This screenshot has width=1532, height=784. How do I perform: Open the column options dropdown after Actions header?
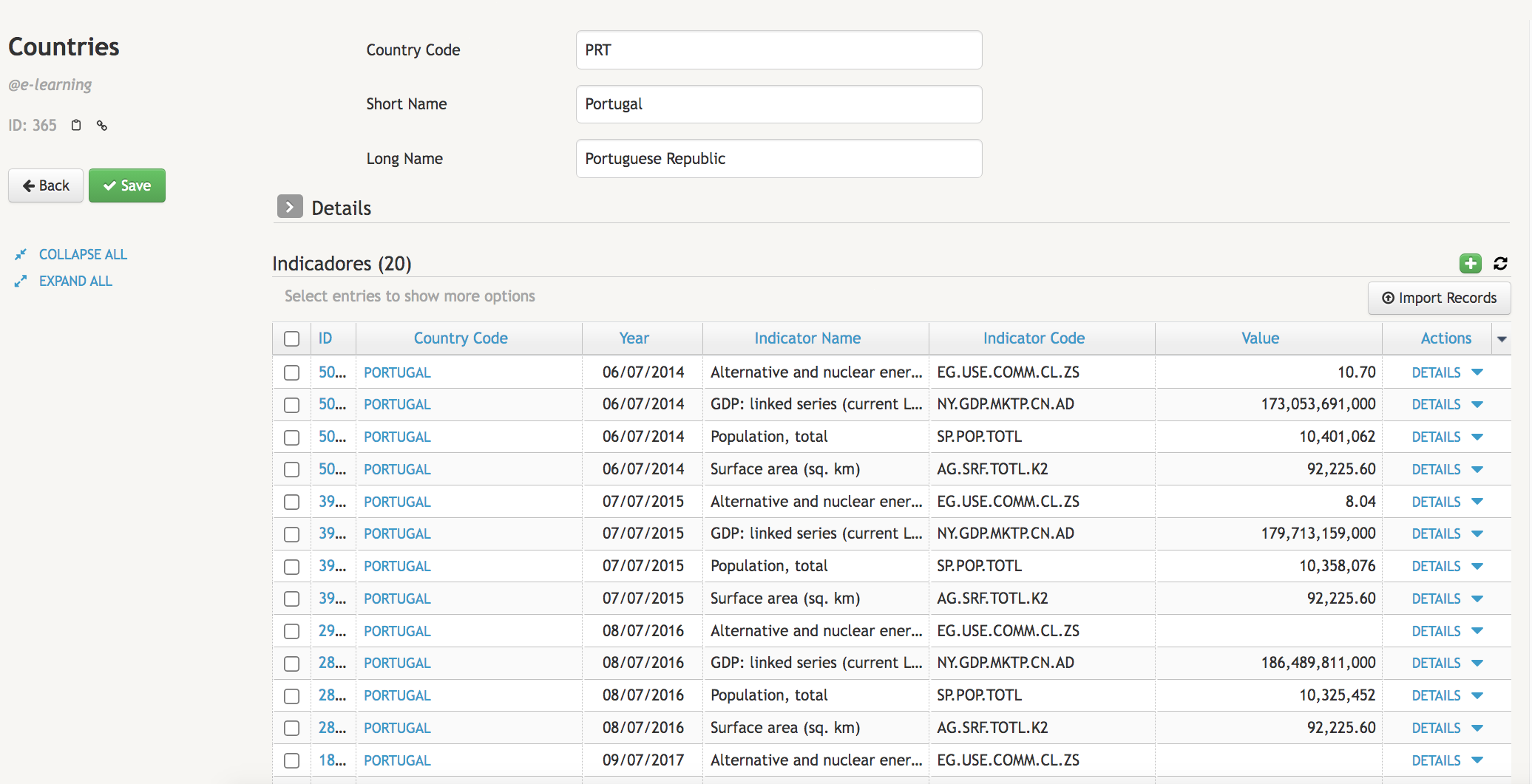[1502, 338]
